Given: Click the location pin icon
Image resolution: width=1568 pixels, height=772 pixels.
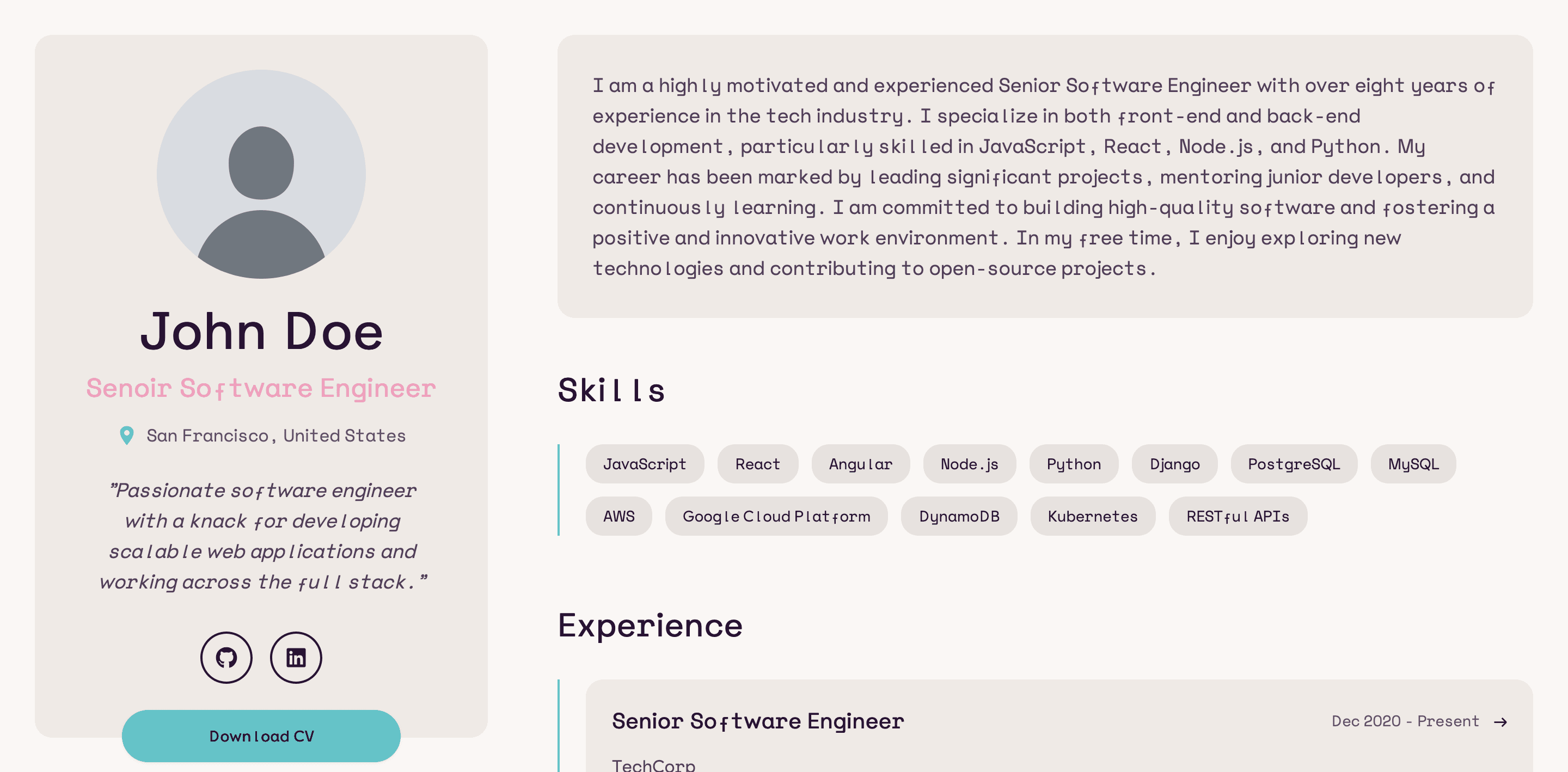Looking at the screenshot, I should 127,436.
